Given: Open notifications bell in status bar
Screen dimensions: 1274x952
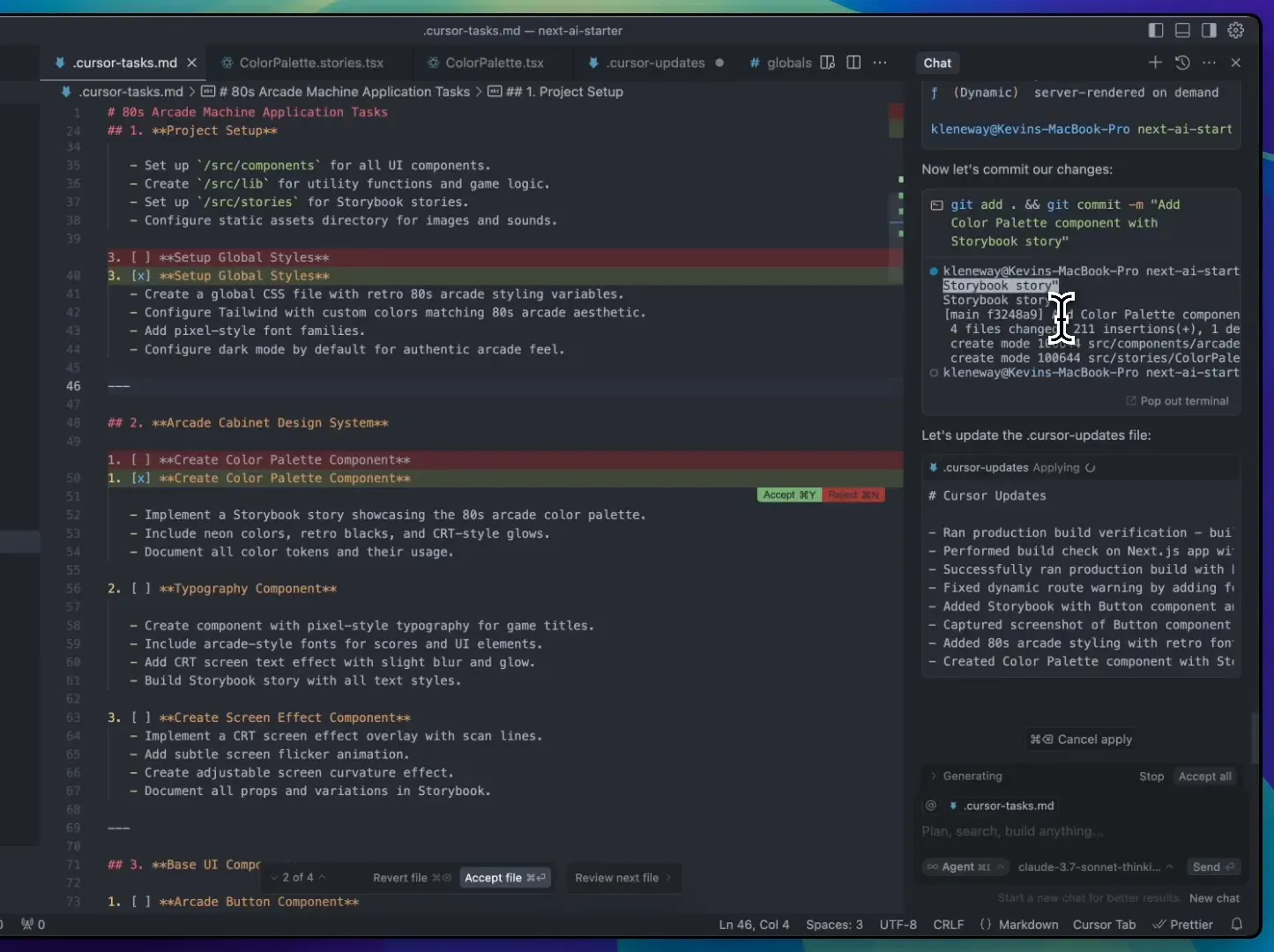Looking at the screenshot, I should tap(1237, 925).
